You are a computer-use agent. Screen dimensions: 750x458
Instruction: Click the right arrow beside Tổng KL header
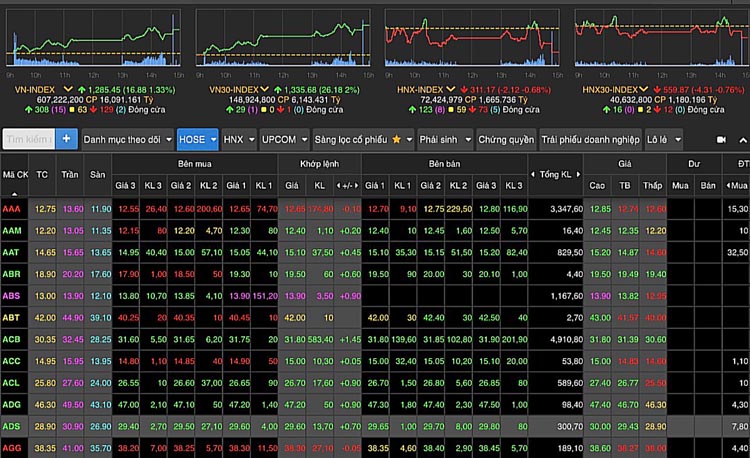point(581,176)
